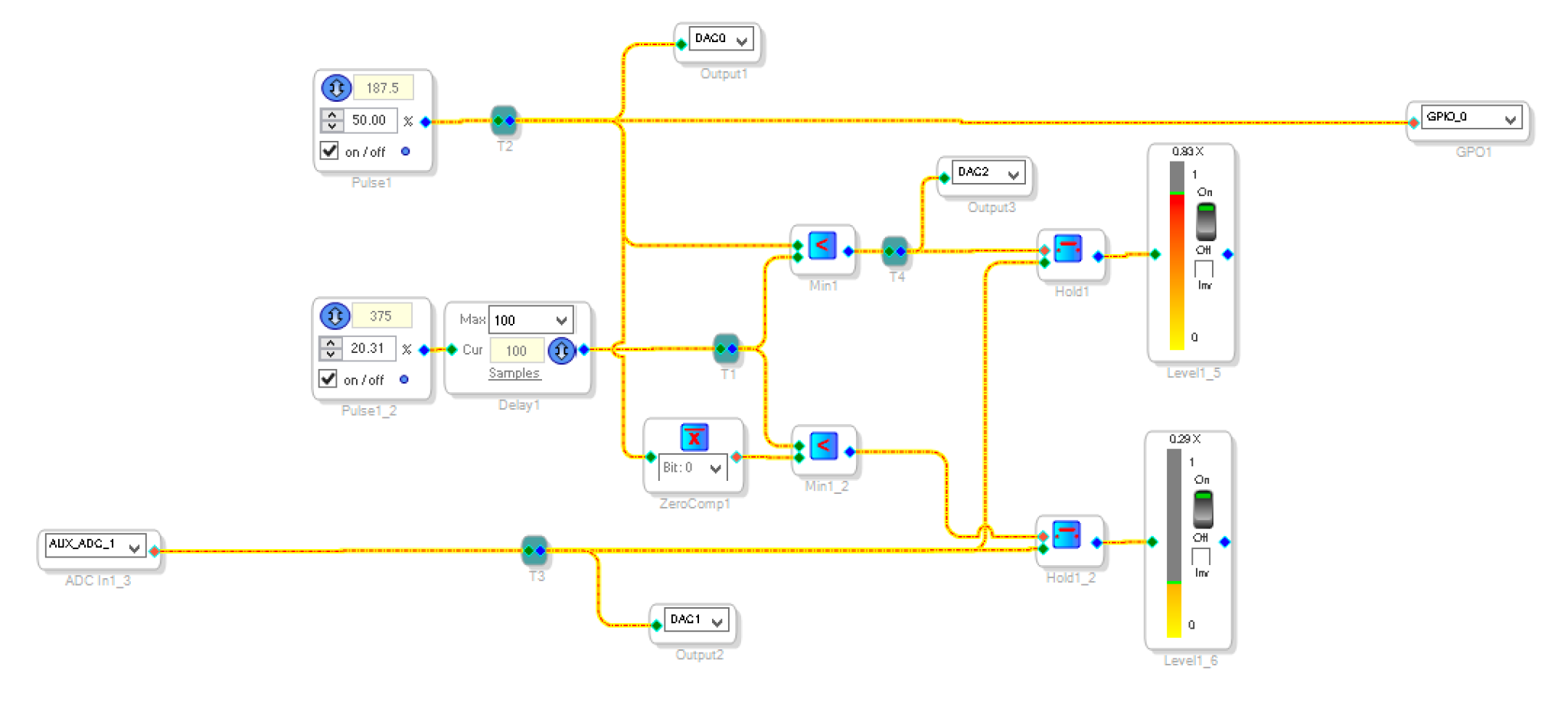This screenshot has width=1568, height=706.
Task: Click the Pulse1 on/off indicator dot
Action: pyautogui.click(x=406, y=152)
